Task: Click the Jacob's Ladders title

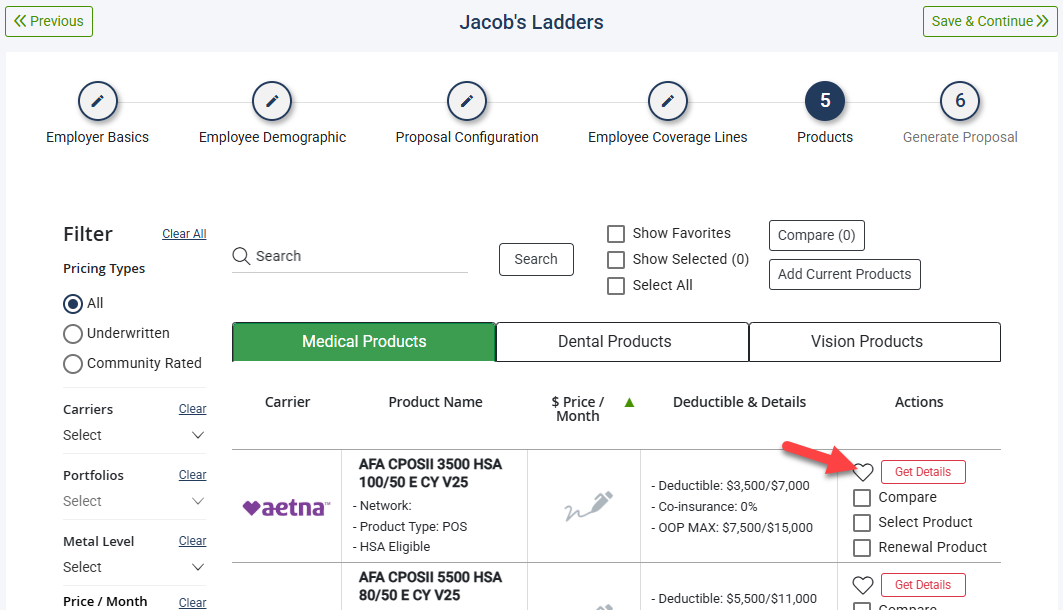Action: (532, 22)
